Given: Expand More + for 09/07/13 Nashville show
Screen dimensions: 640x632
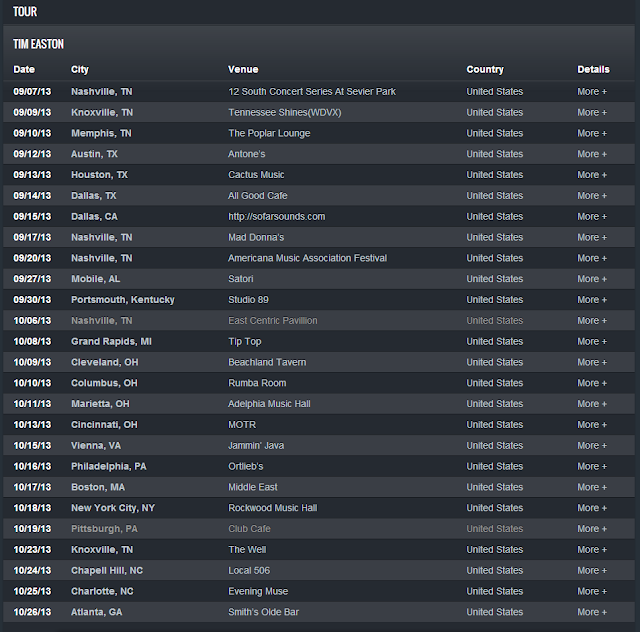Looking at the screenshot, I should click(x=592, y=91).
